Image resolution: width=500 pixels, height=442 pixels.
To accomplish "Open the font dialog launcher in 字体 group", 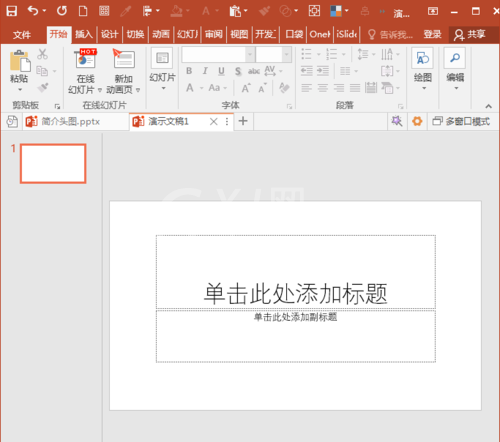I will click(x=289, y=106).
